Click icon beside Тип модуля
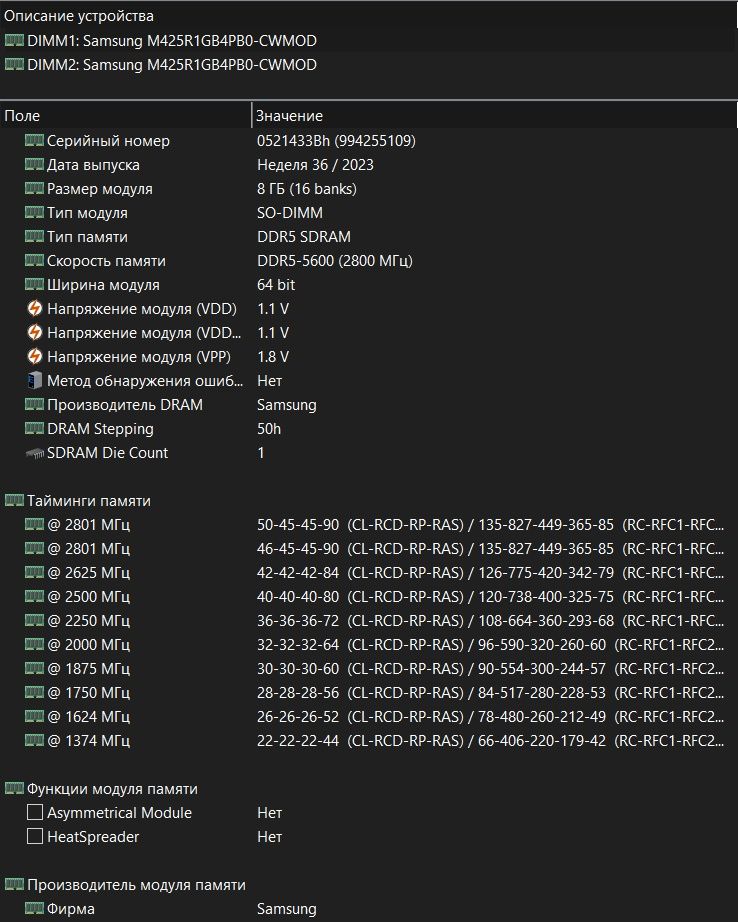 pyautogui.click(x=34, y=212)
